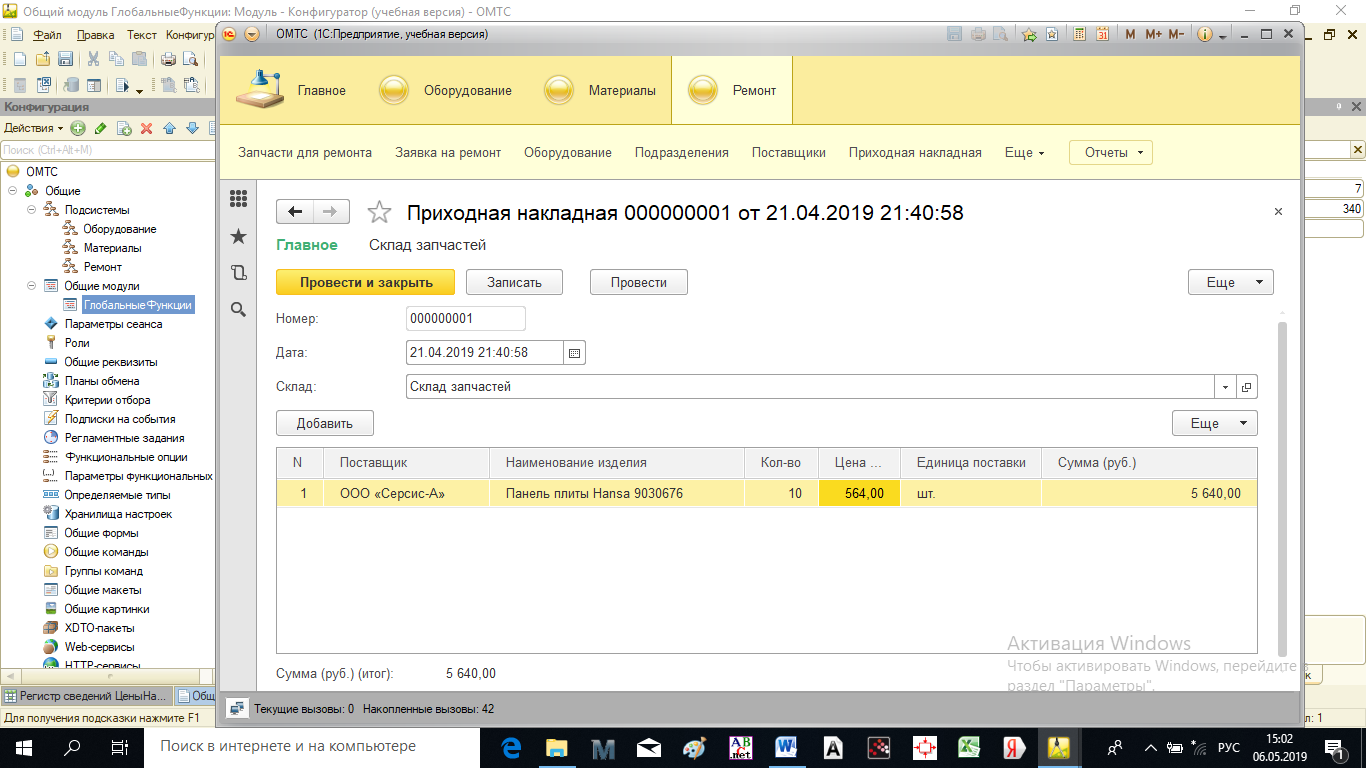
Task: Click the add-to-favorites page icon in the title bar
Action: (1052, 34)
